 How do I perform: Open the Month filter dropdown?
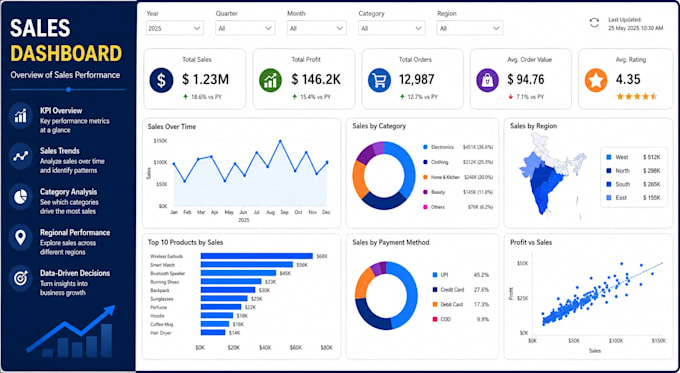(317, 28)
